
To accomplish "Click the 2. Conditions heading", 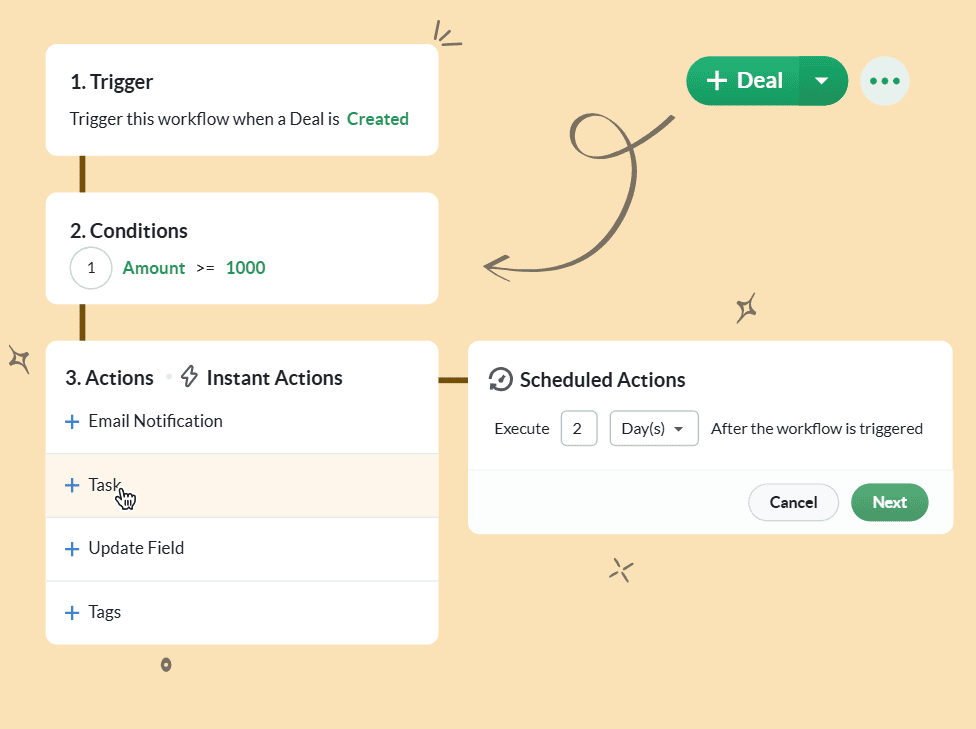I will click(129, 231).
